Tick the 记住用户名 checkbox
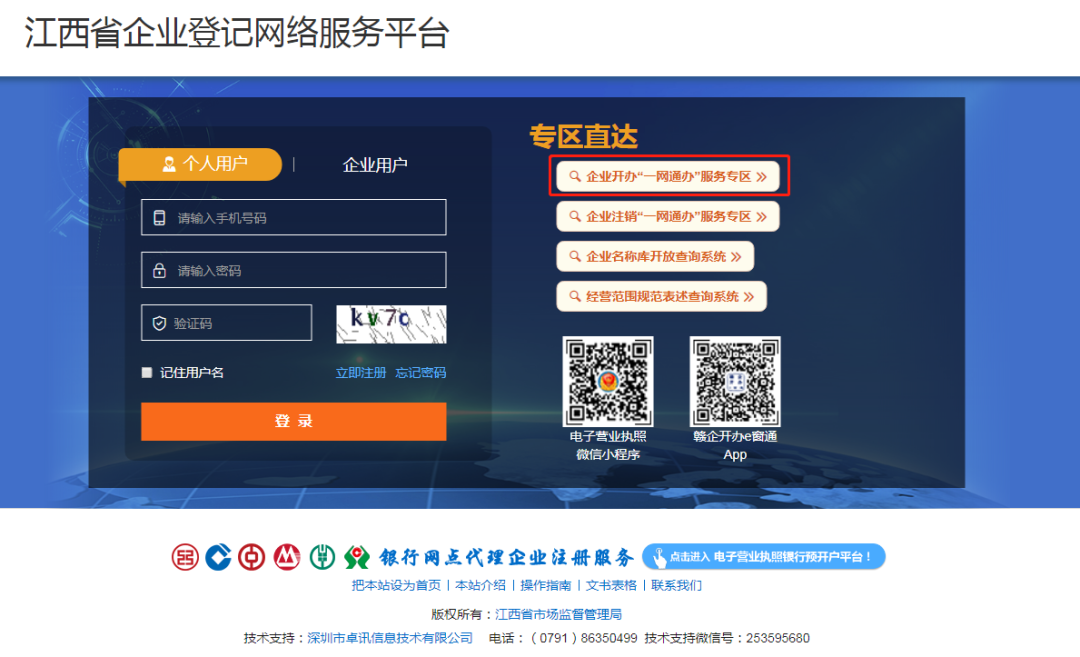 point(147,373)
